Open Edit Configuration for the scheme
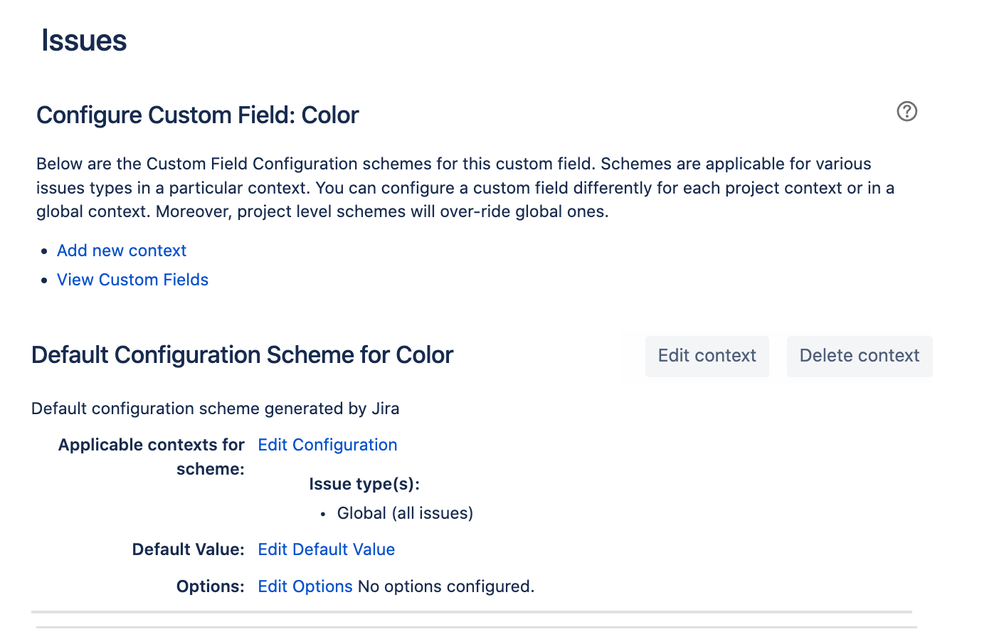Viewport: 999px width, 632px height. [x=327, y=445]
